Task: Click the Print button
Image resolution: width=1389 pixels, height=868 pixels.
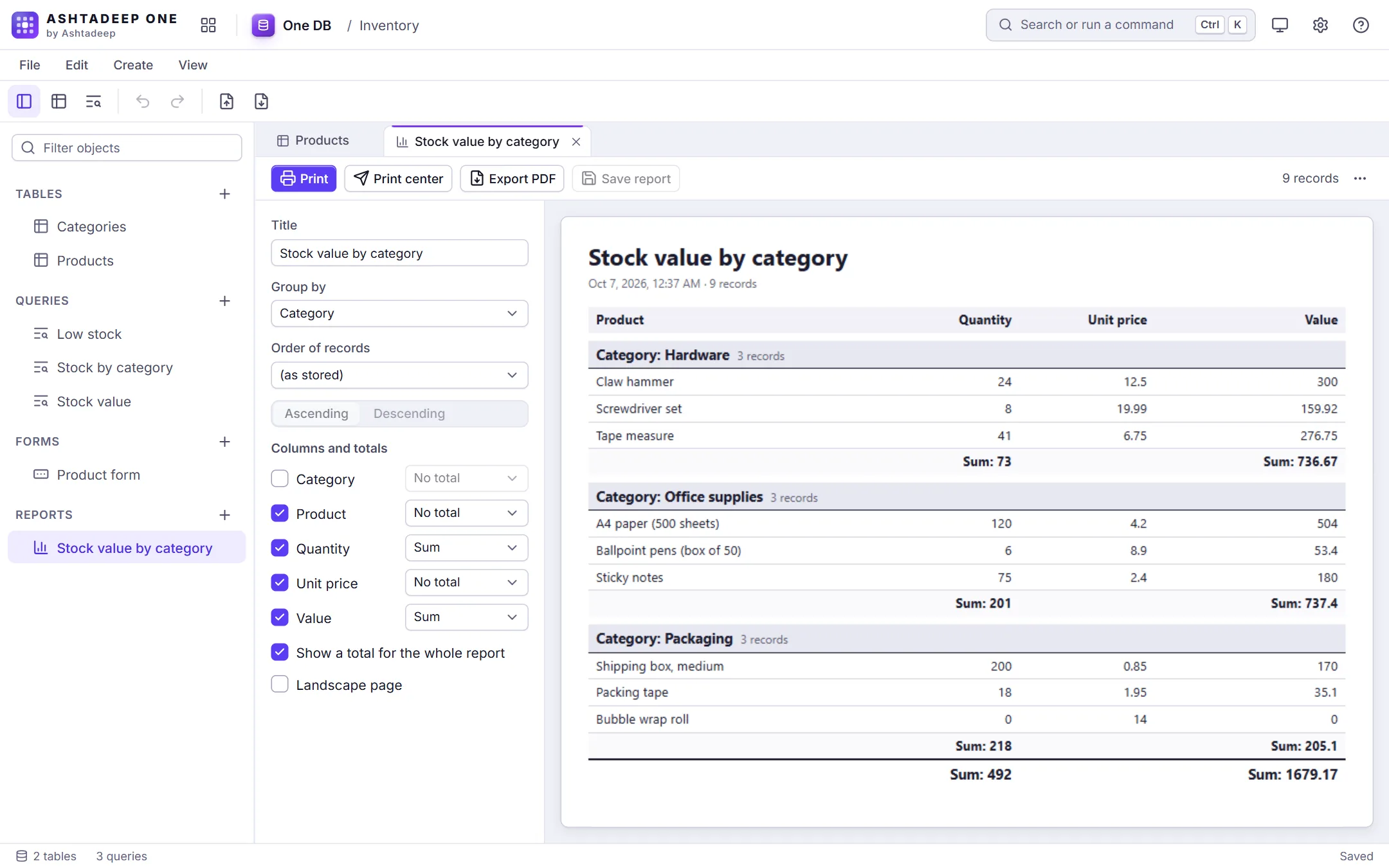Action: tap(304, 179)
